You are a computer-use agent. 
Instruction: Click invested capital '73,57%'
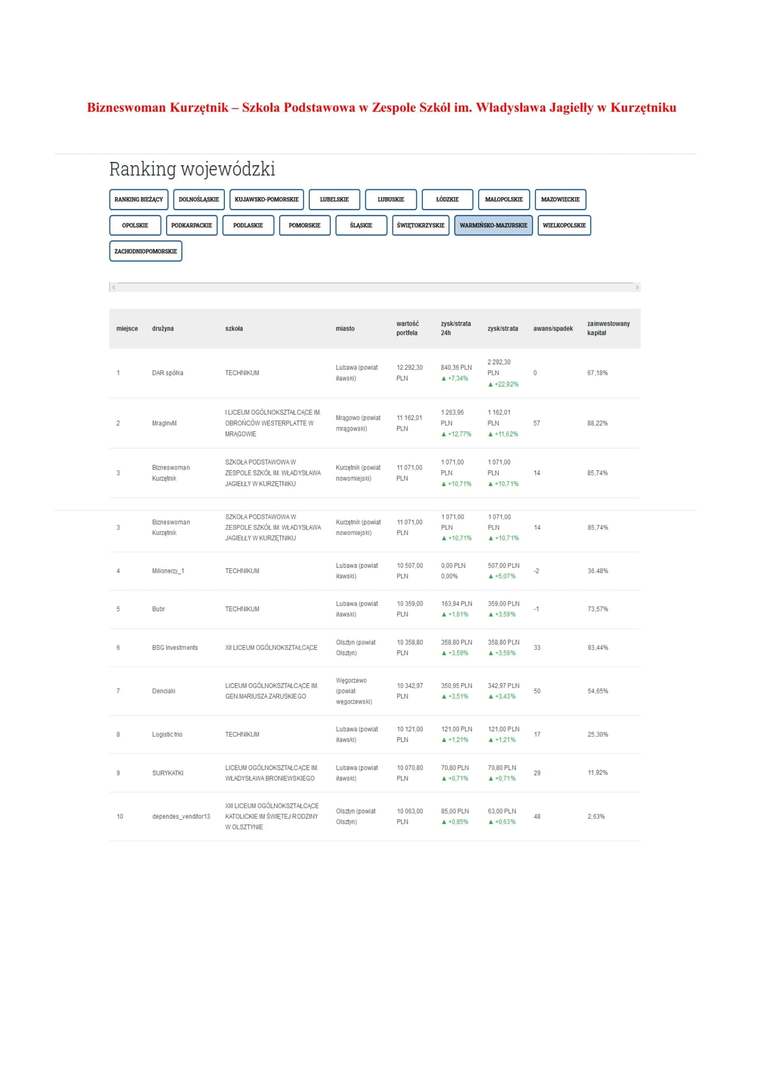coord(597,609)
